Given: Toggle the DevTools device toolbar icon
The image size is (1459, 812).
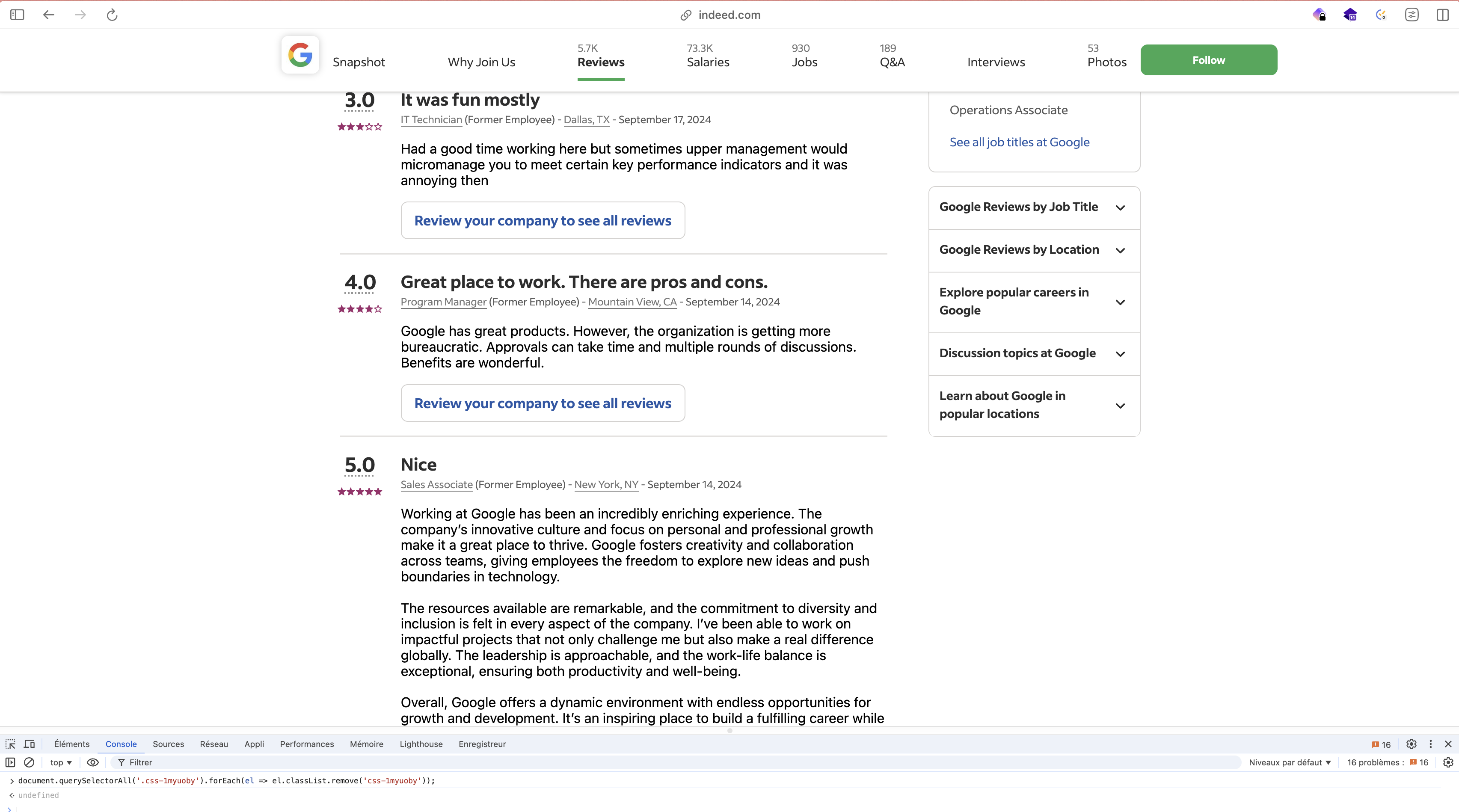Looking at the screenshot, I should [x=30, y=744].
